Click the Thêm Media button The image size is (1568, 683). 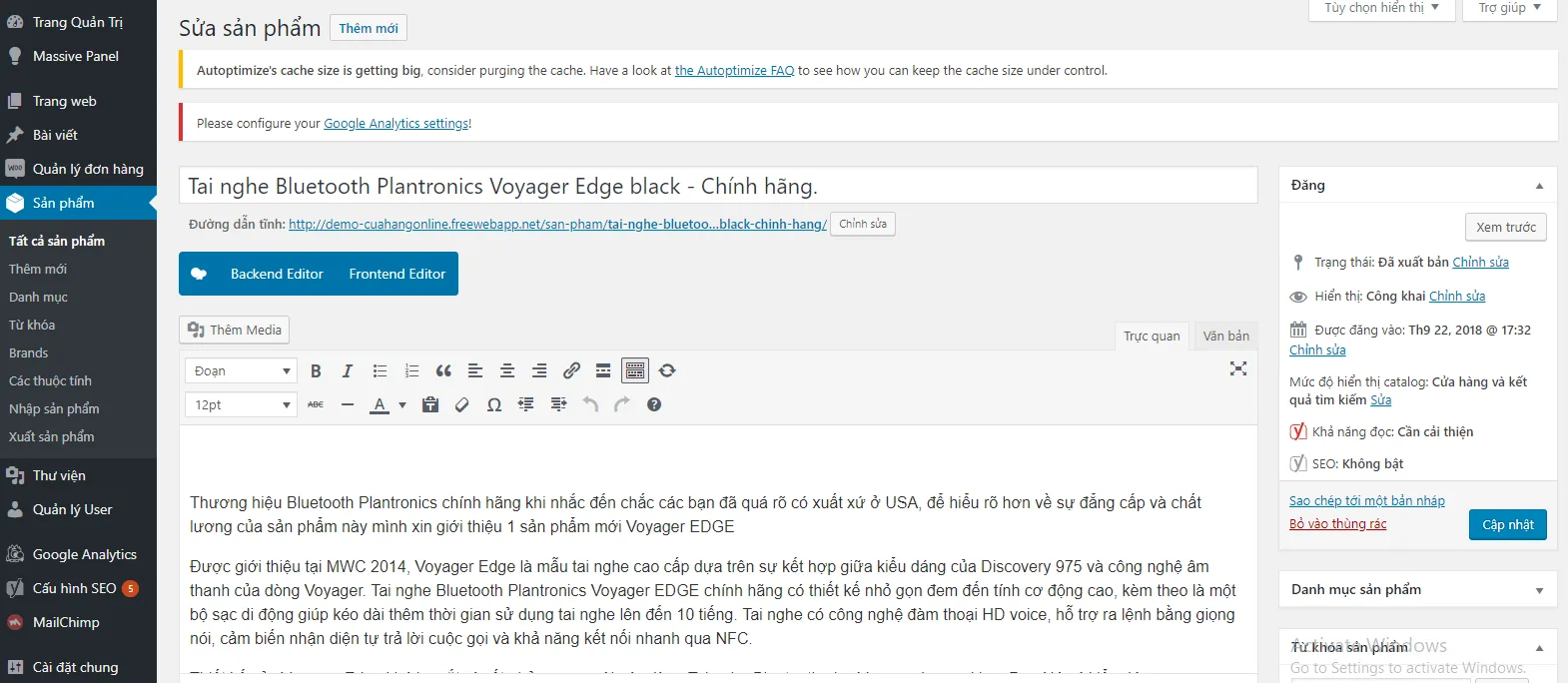(235, 330)
